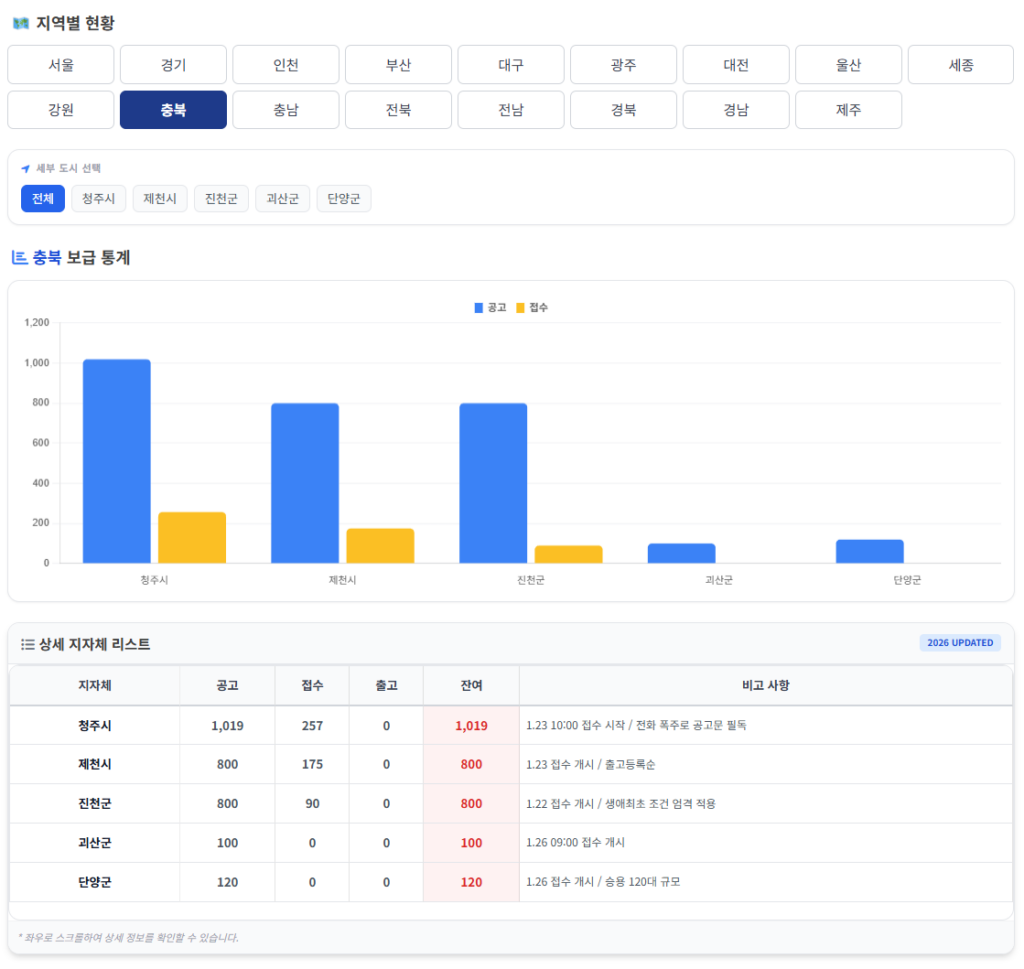Choose the 단양군 city filter
This screenshot has height=969, width=1024.
click(x=344, y=199)
